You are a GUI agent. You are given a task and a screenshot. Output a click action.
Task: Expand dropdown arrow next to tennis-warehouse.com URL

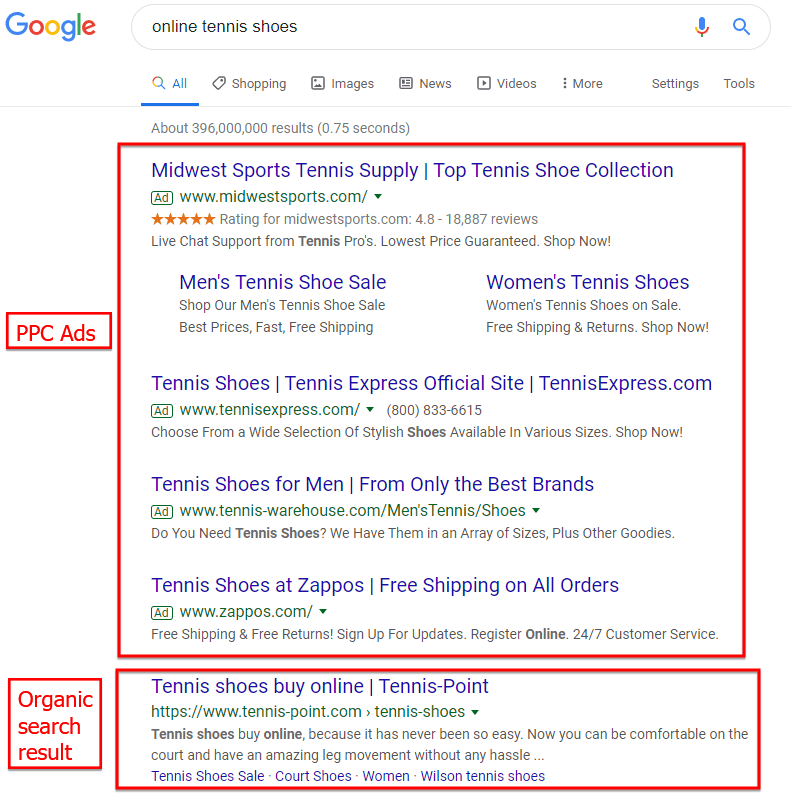[536, 510]
